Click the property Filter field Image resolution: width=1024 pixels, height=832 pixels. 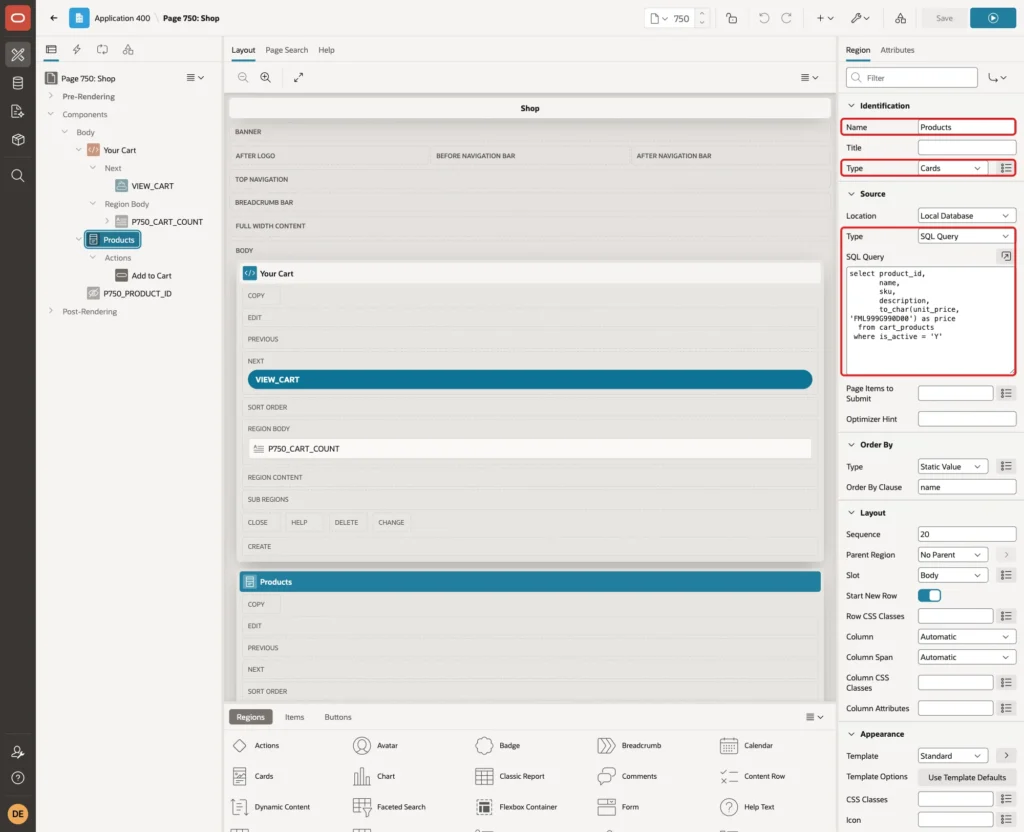[x=912, y=78]
